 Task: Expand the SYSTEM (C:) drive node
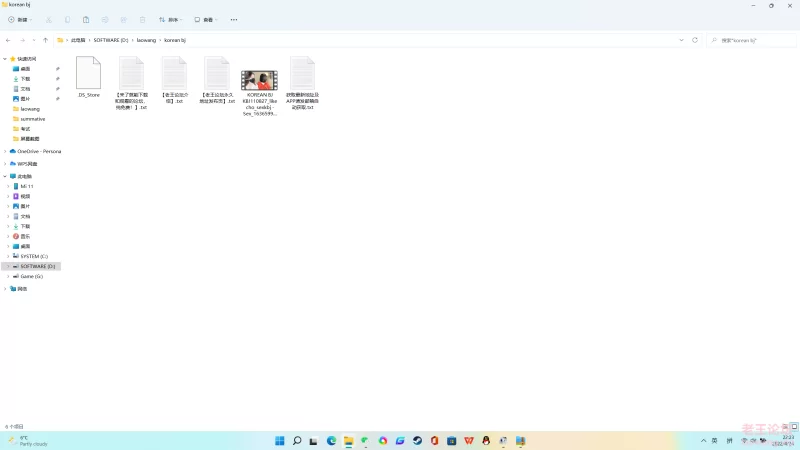pos(9,256)
